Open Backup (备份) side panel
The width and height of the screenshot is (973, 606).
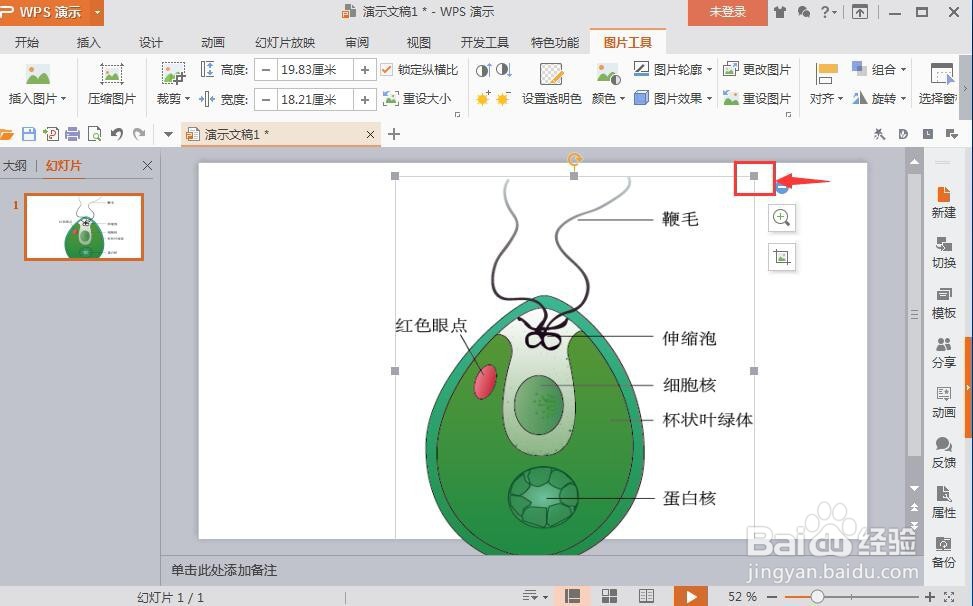click(943, 553)
